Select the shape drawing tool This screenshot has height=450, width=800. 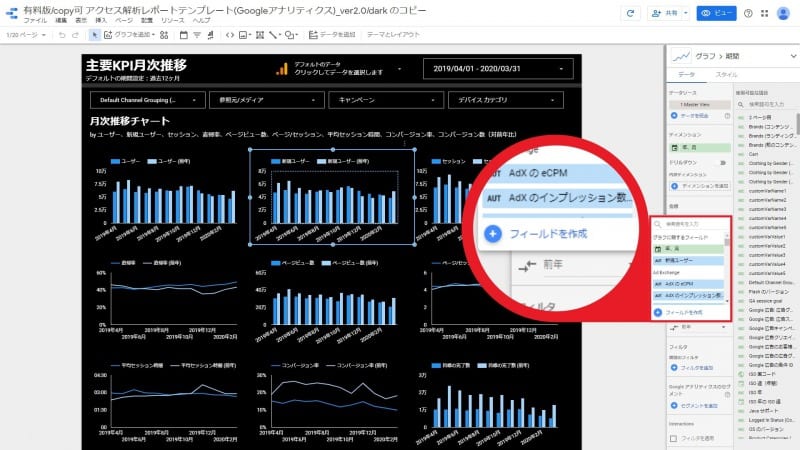coord(291,35)
